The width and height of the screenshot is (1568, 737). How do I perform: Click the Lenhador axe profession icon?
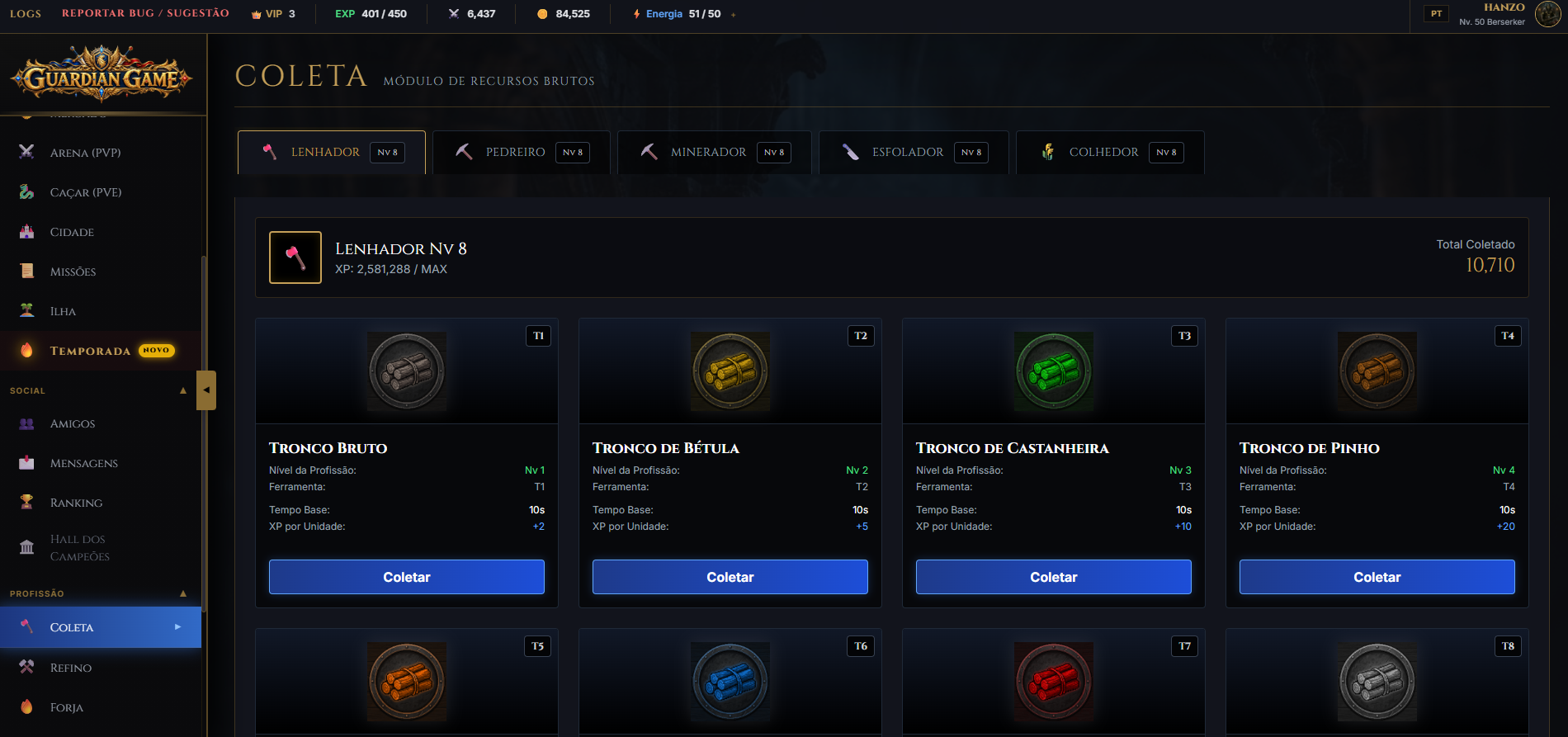[295, 257]
